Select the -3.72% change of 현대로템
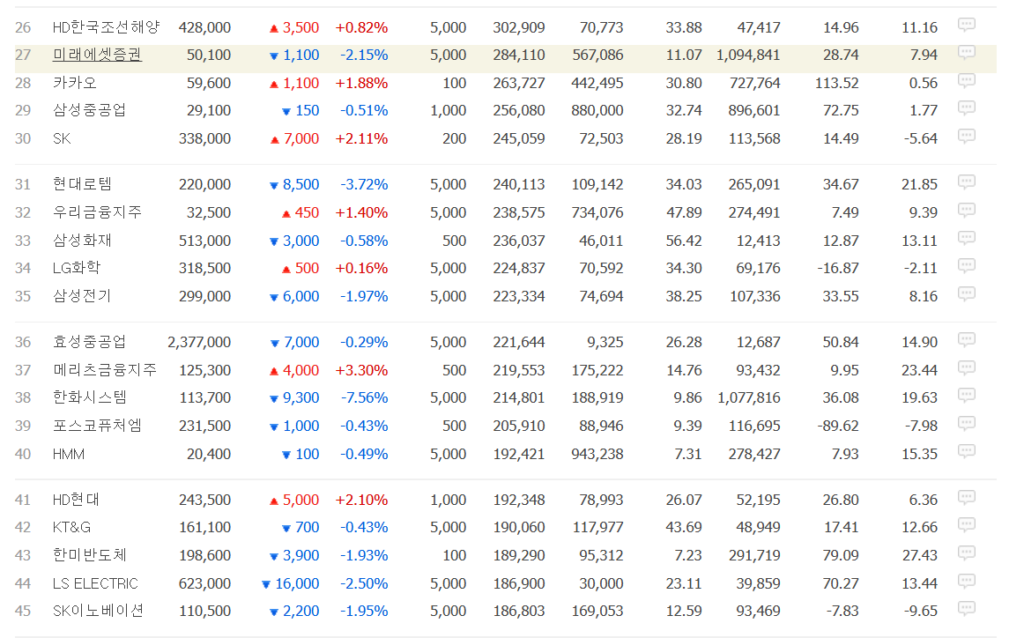The image size is (1024, 638). pos(364,184)
